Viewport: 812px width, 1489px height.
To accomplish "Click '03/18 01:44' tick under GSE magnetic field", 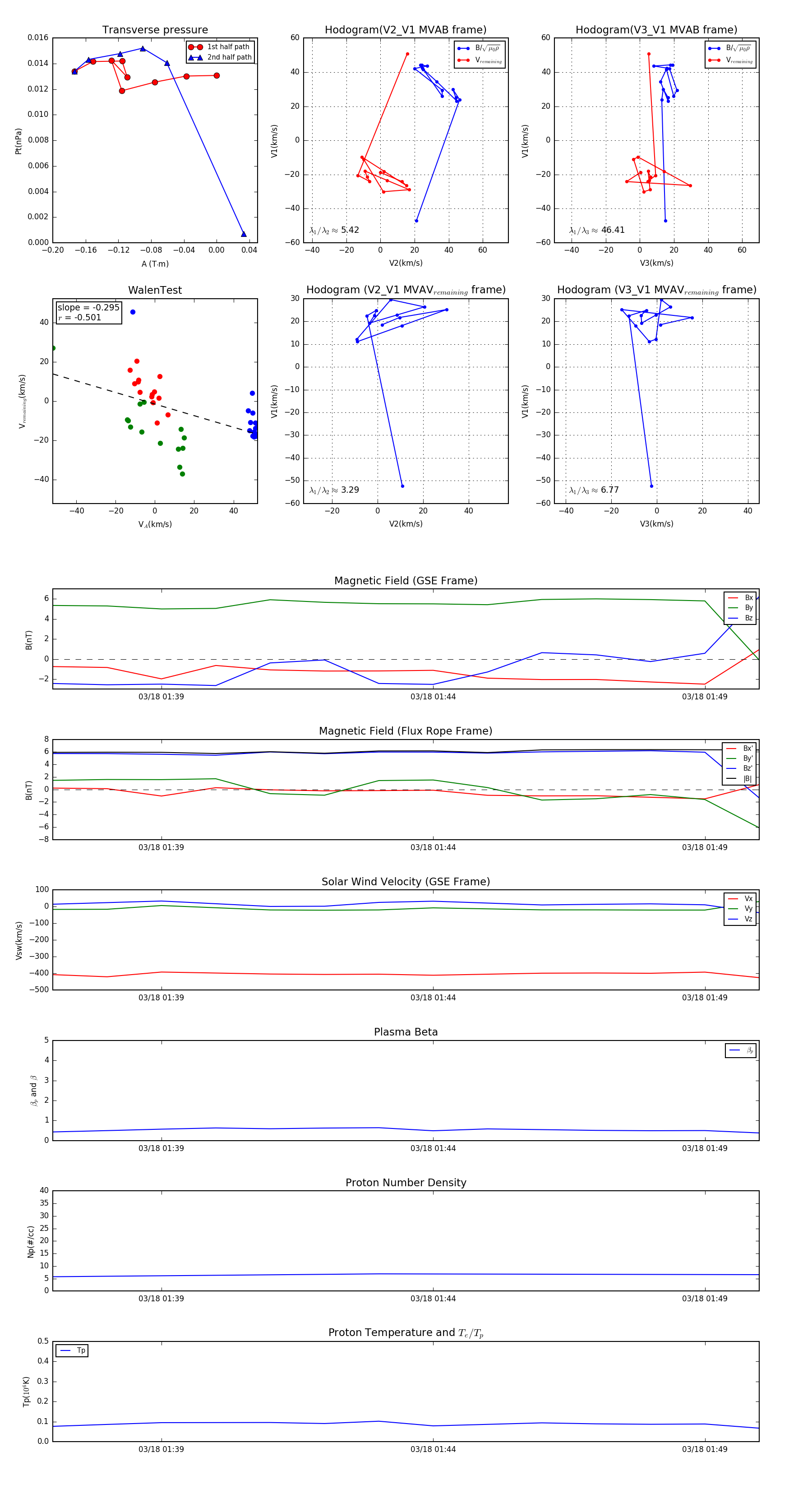I will tap(433, 697).
